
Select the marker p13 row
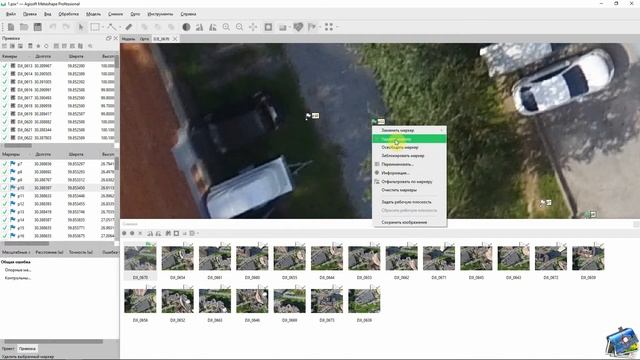[57, 212]
